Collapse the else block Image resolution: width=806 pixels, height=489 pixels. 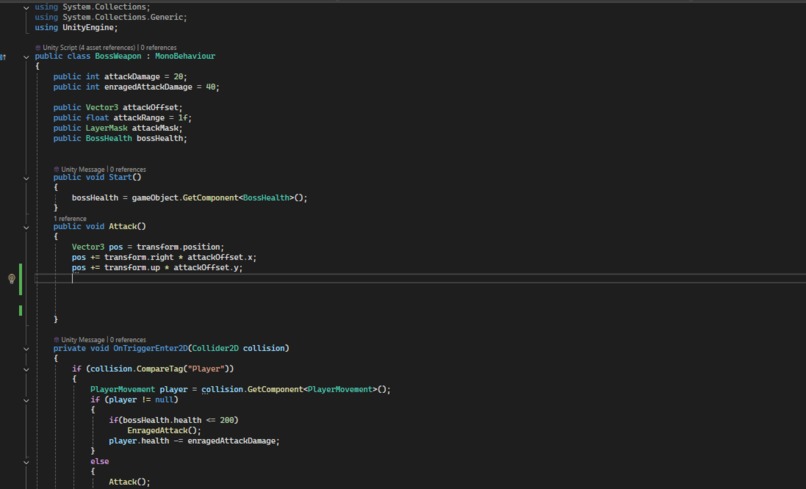tap(26, 462)
